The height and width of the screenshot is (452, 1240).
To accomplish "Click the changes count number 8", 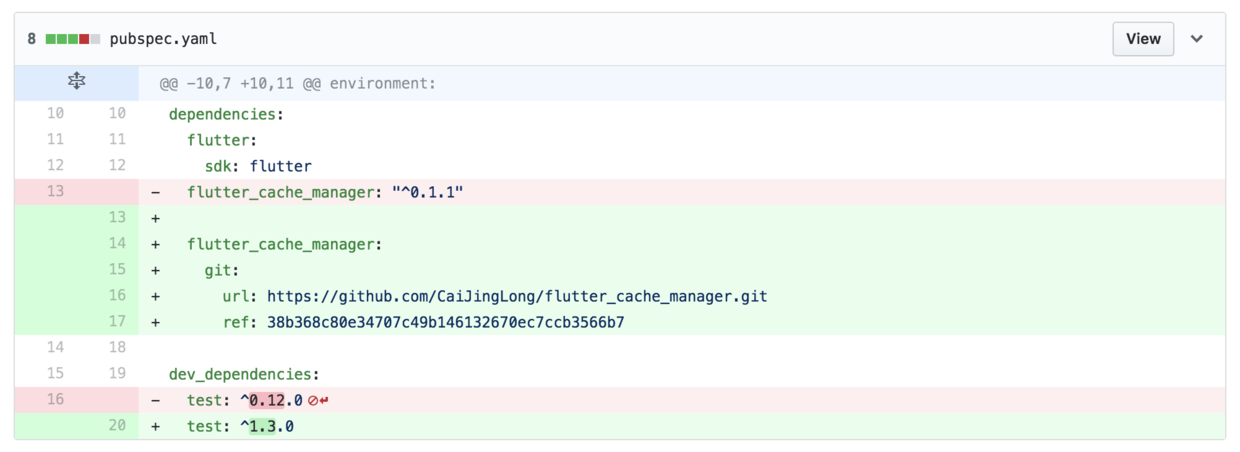I will (32, 39).
